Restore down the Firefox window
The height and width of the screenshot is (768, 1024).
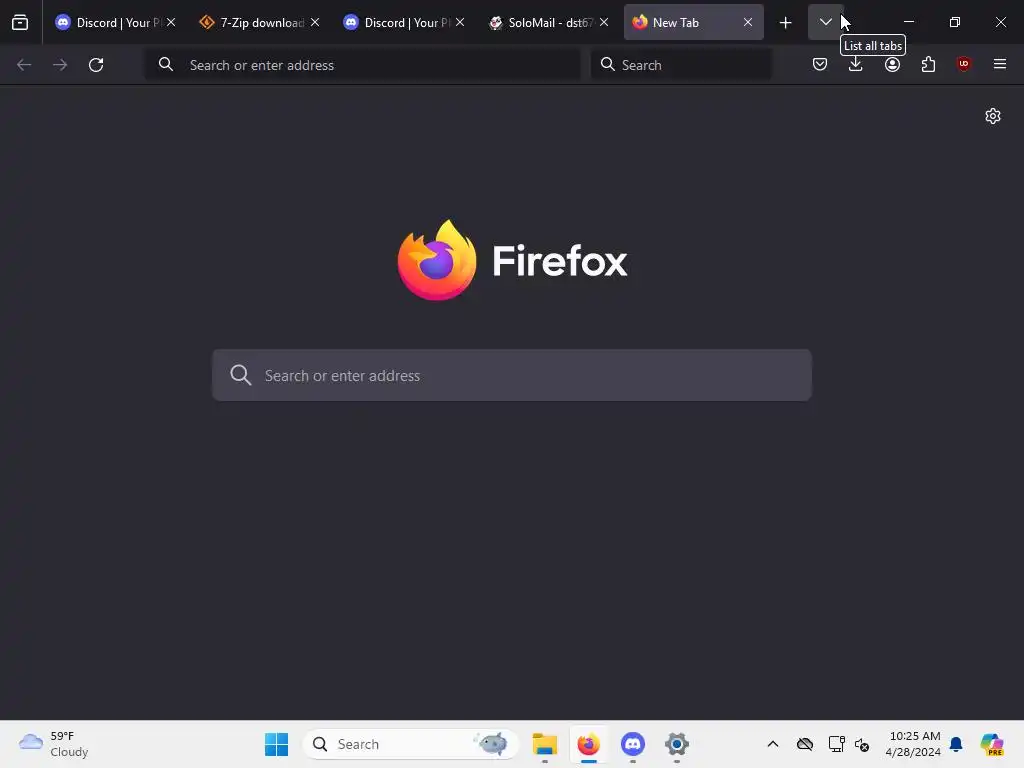coord(955,22)
